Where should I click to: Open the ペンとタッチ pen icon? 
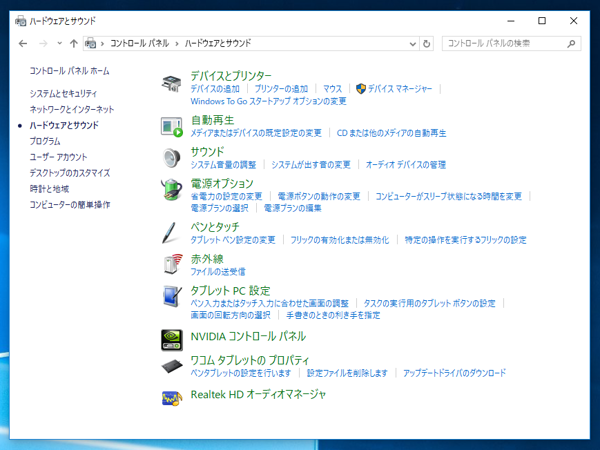pos(169,233)
